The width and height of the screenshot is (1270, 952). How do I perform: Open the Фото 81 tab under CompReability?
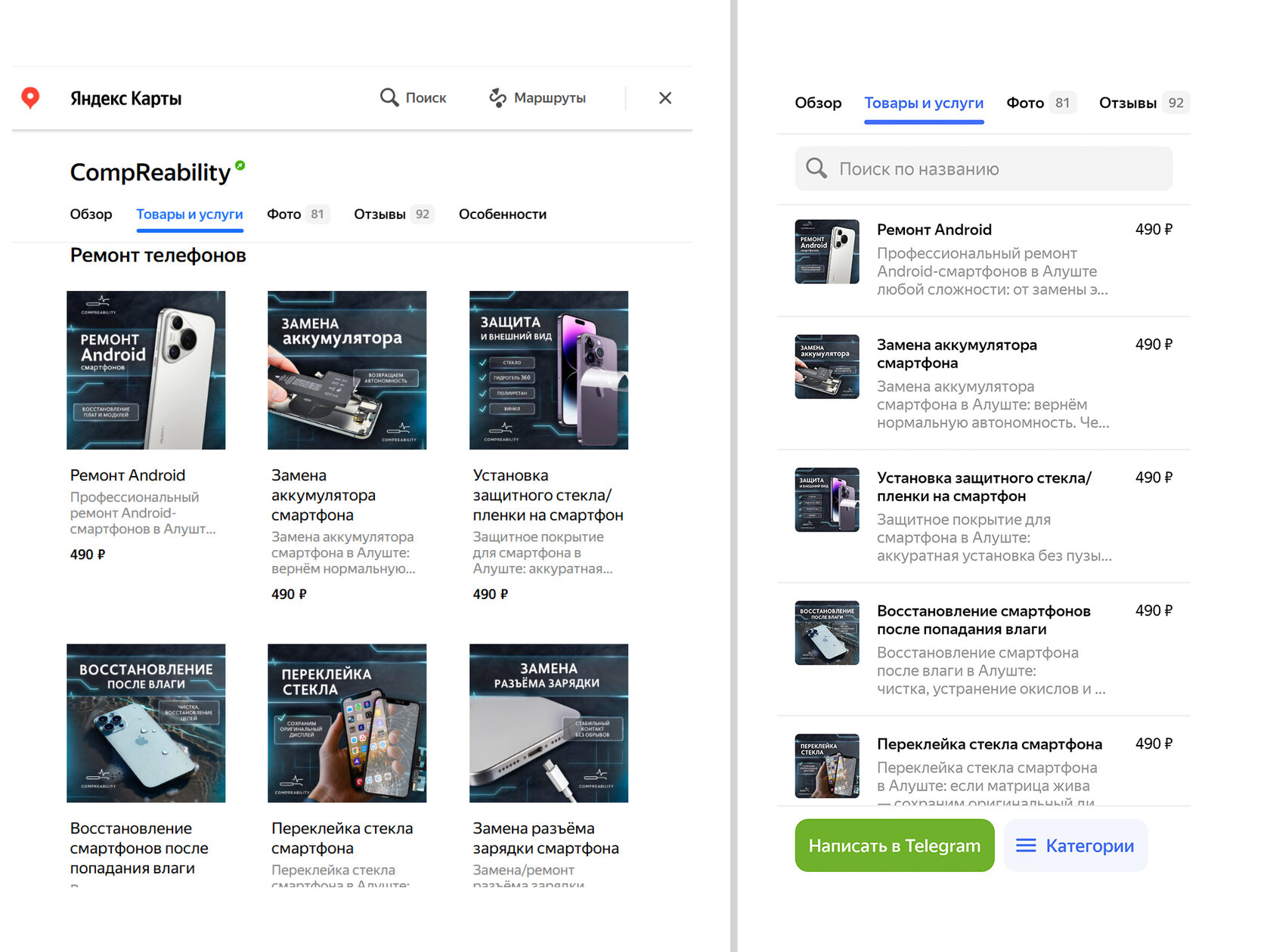click(298, 215)
